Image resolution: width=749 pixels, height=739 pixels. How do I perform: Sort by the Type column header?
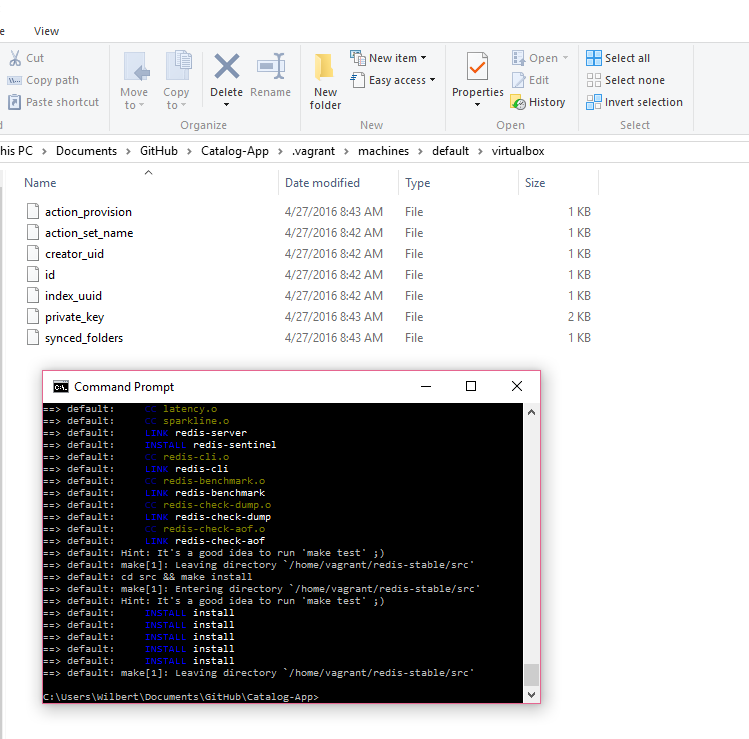tap(418, 183)
